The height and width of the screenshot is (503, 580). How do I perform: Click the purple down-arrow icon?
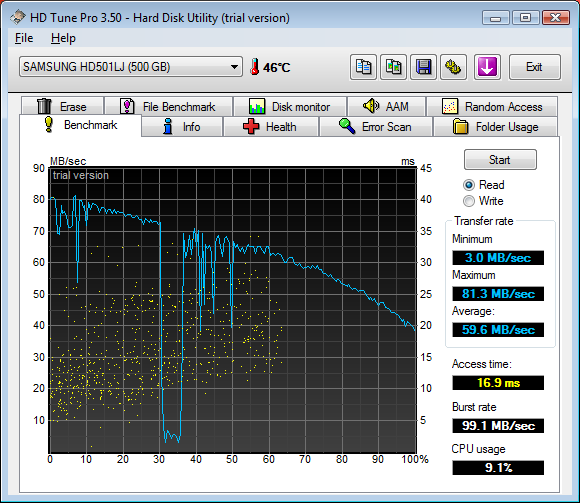[x=487, y=67]
